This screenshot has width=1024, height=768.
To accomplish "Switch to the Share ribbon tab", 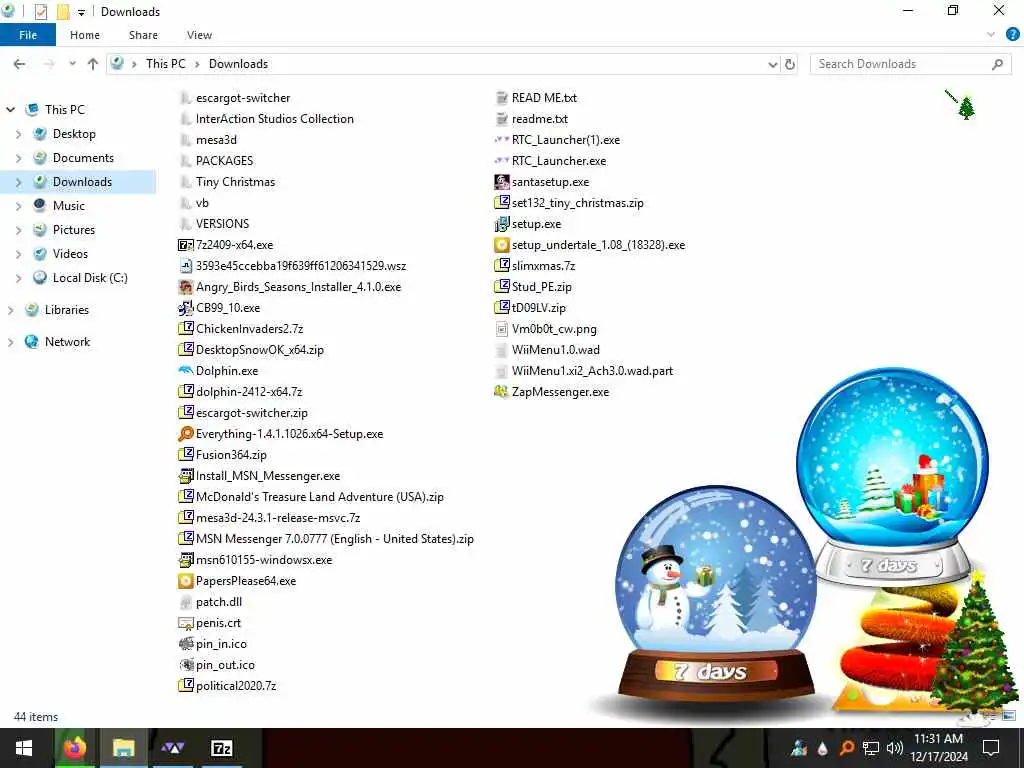I will (143, 35).
